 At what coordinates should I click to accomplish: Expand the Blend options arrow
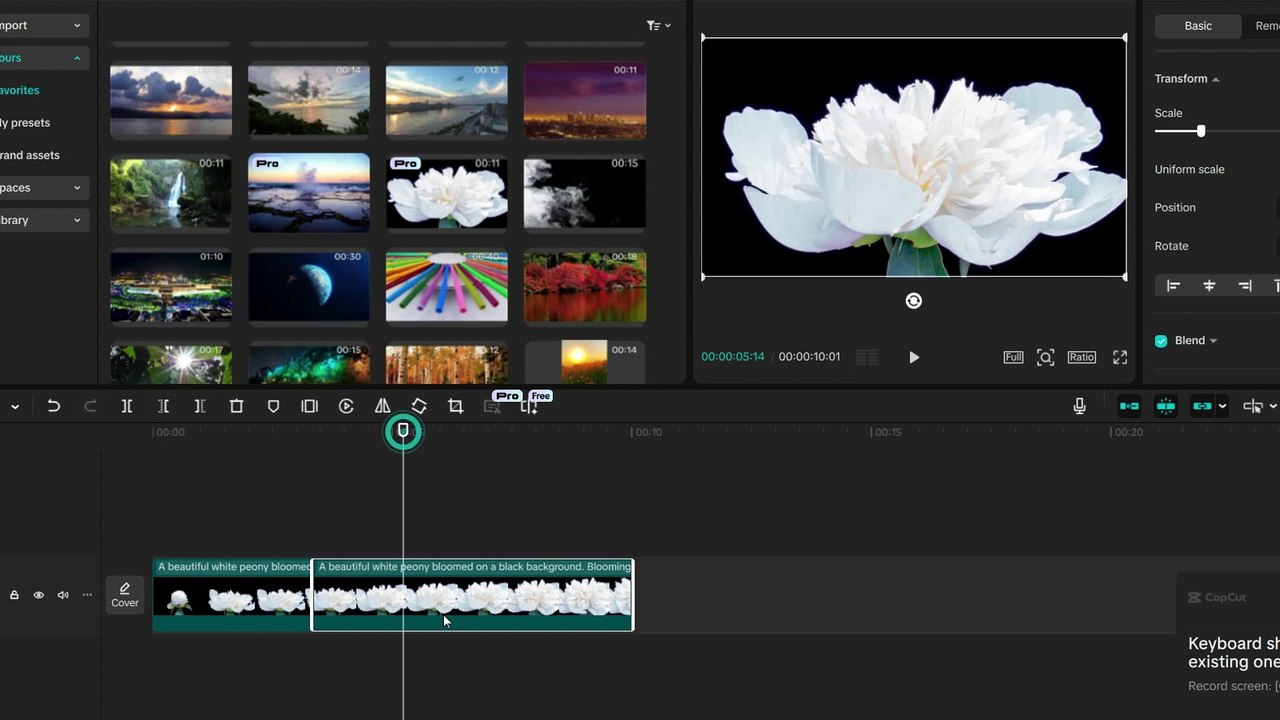click(1214, 341)
